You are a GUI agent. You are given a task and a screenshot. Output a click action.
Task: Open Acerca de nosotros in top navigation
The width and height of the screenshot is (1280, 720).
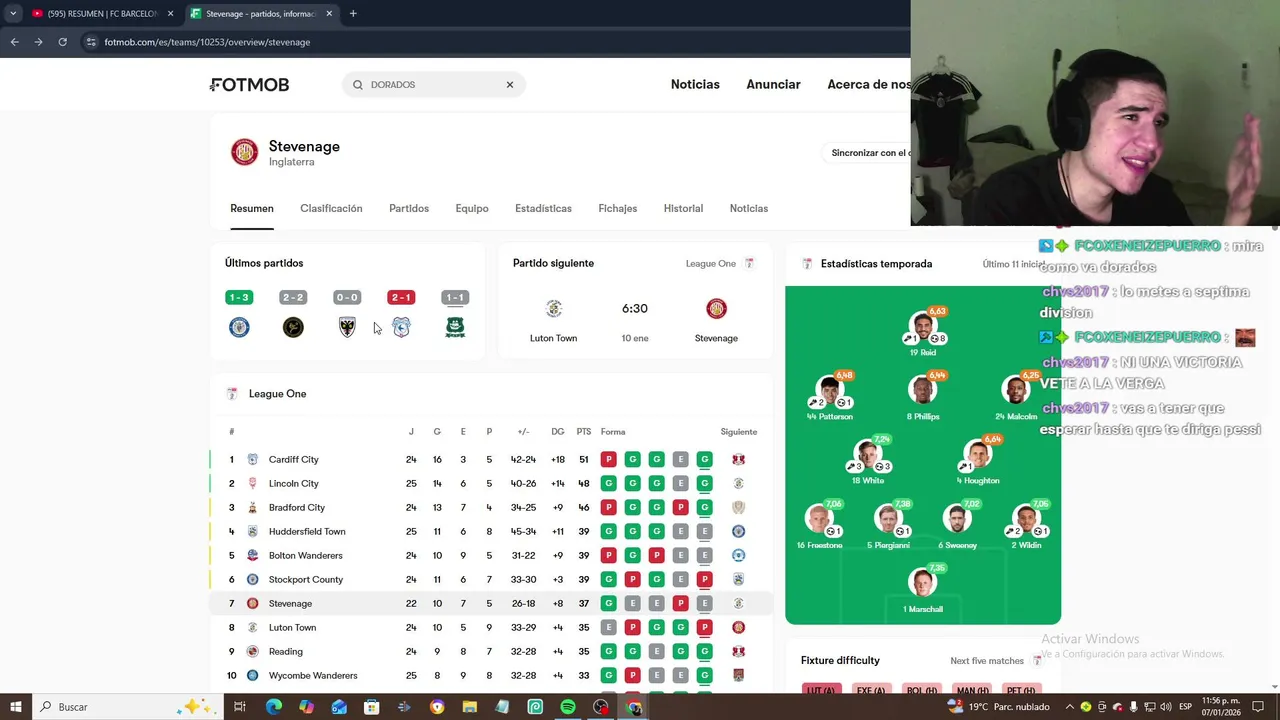tap(869, 85)
